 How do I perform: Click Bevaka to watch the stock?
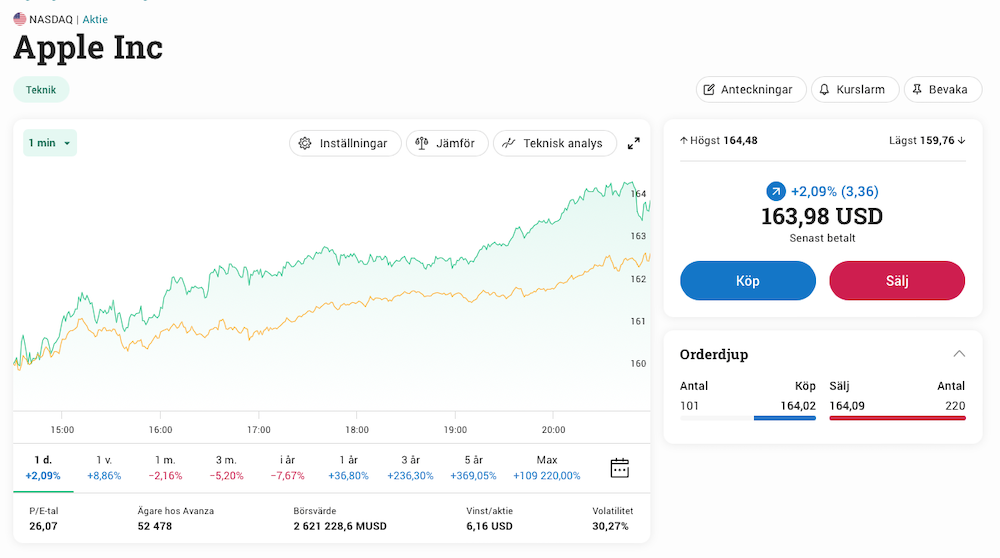942,89
